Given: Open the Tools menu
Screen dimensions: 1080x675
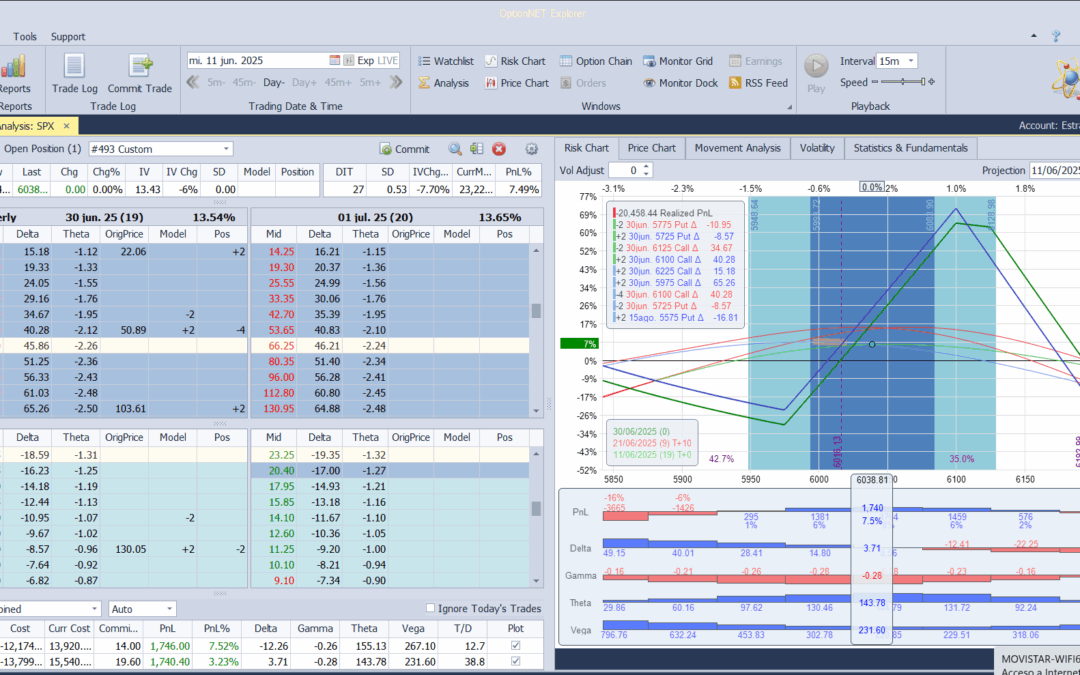Looking at the screenshot, I should pyautogui.click(x=25, y=37).
